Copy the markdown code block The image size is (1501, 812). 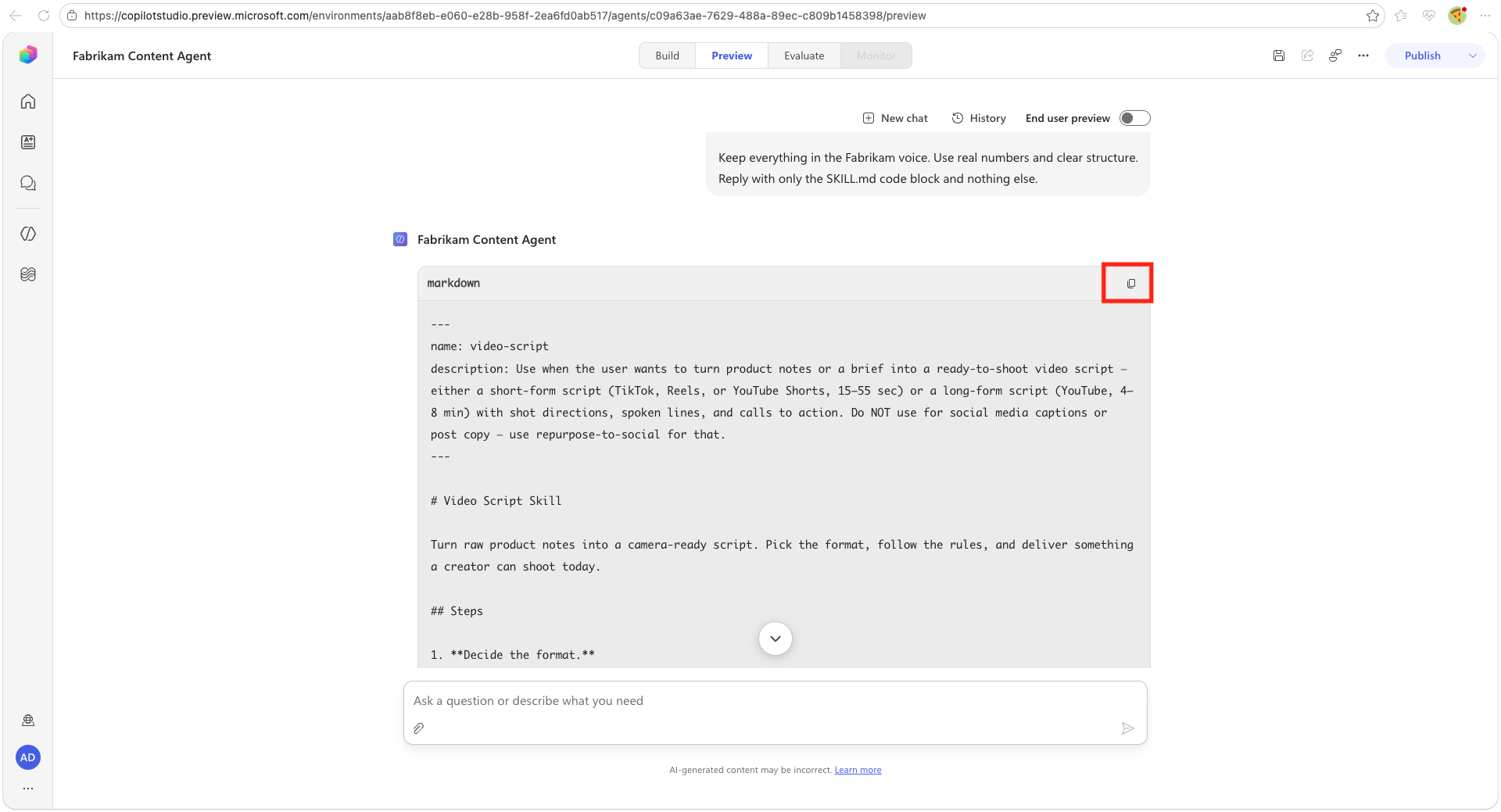[1130, 284]
